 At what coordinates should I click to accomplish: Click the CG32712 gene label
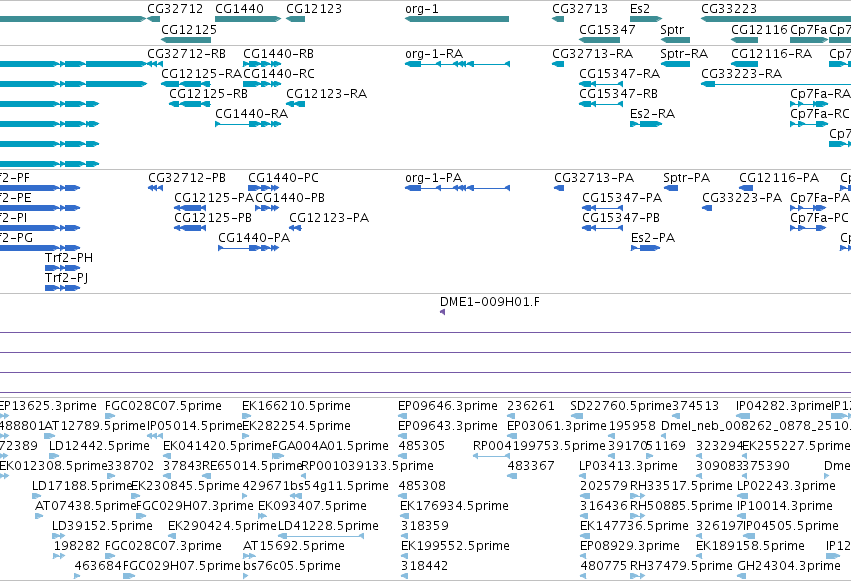click(175, 9)
